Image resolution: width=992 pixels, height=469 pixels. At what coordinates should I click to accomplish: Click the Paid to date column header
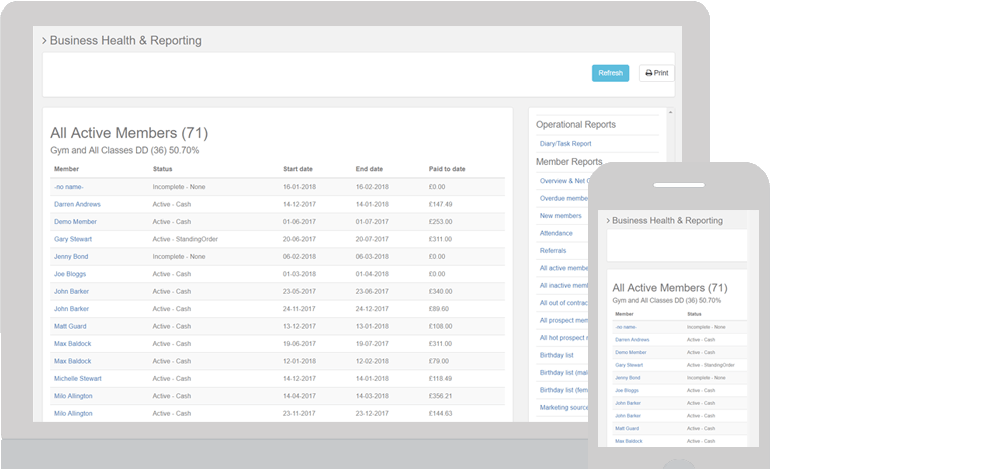[446, 169]
